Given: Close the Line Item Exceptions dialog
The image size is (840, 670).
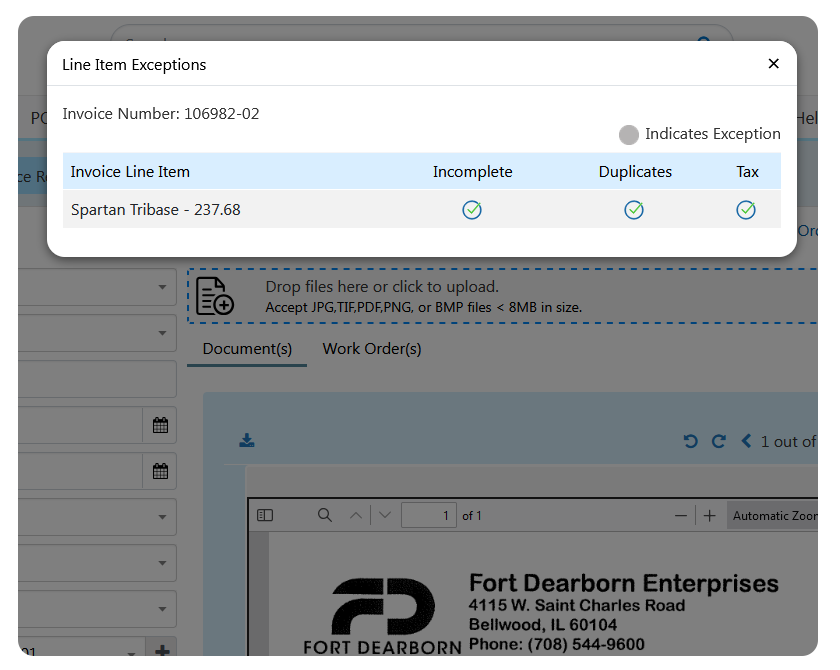Looking at the screenshot, I should (x=773, y=63).
